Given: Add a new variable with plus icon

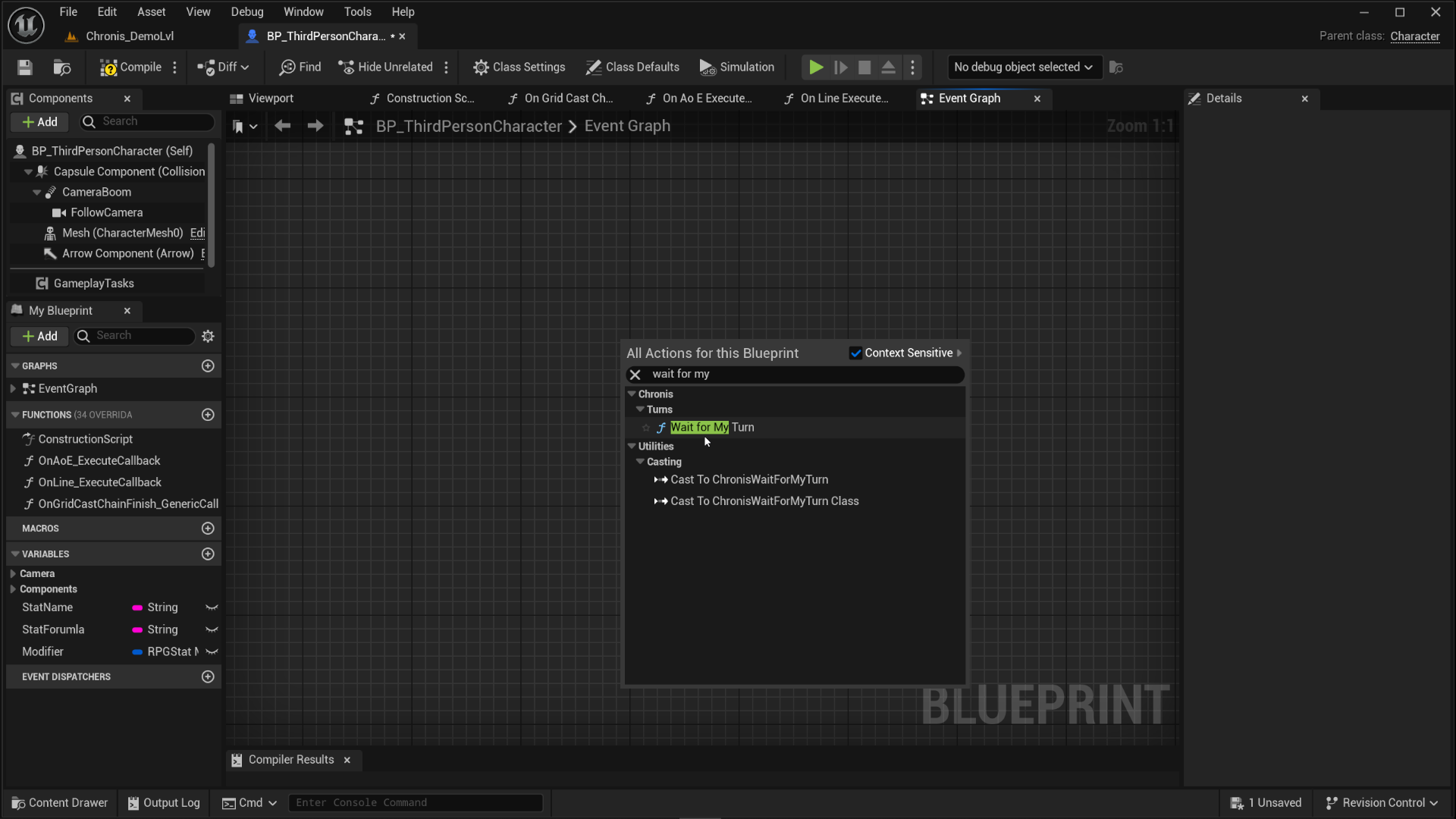Looking at the screenshot, I should coord(208,554).
